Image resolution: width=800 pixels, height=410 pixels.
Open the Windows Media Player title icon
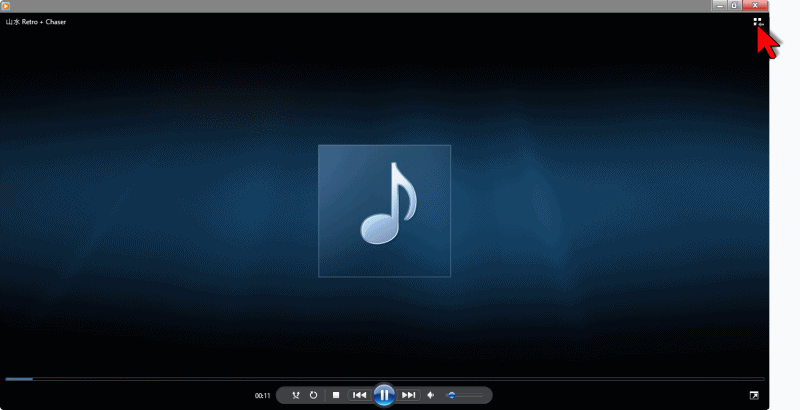[x=6, y=6]
